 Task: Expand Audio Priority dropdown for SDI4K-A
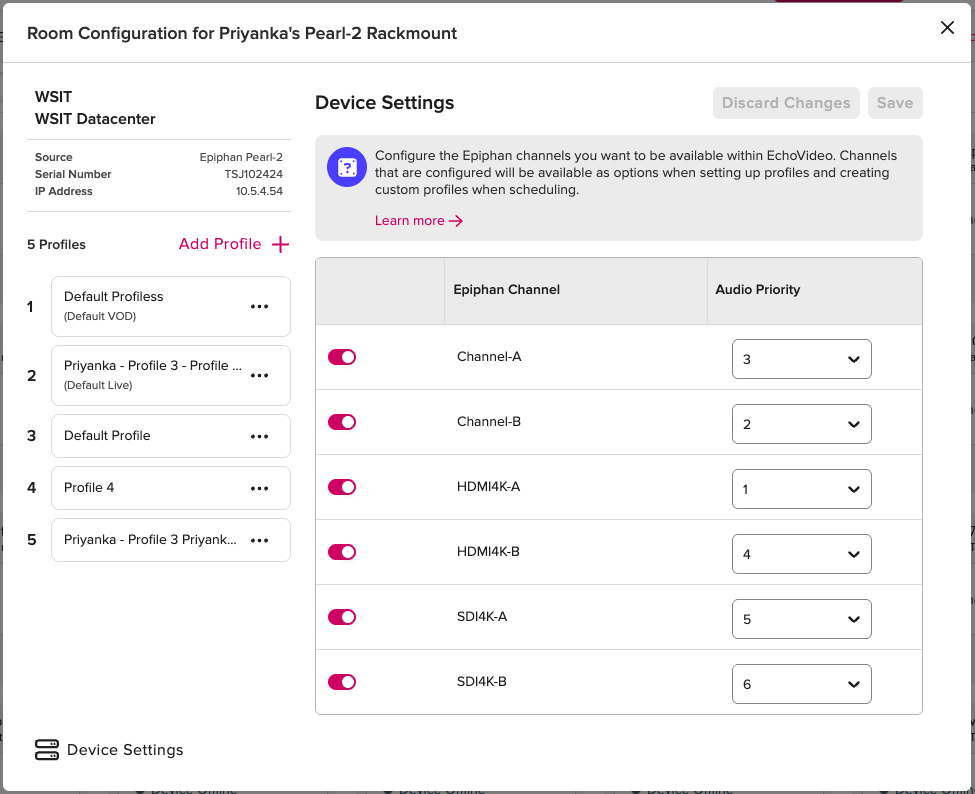tap(802, 619)
